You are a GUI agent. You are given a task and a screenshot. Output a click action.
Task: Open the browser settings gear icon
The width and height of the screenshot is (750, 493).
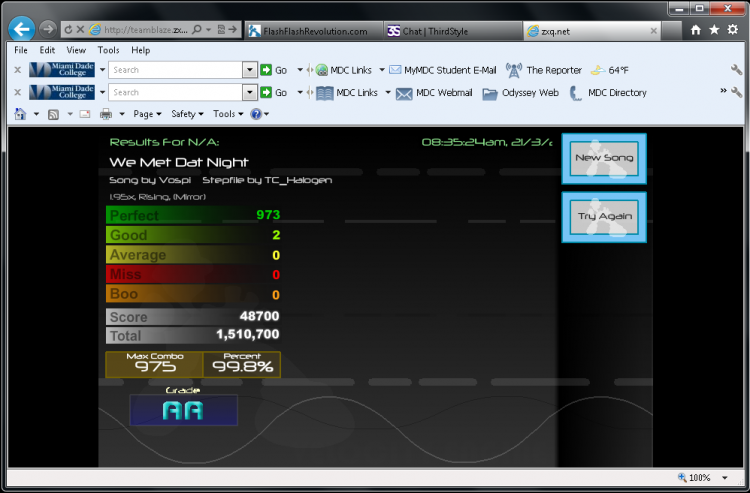tap(733, 30)
